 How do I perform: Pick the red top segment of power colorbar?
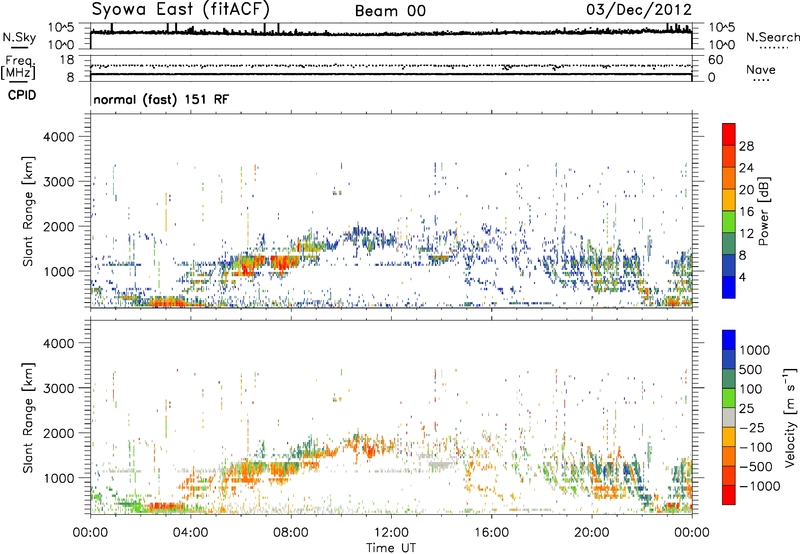[x=729, y=134]
